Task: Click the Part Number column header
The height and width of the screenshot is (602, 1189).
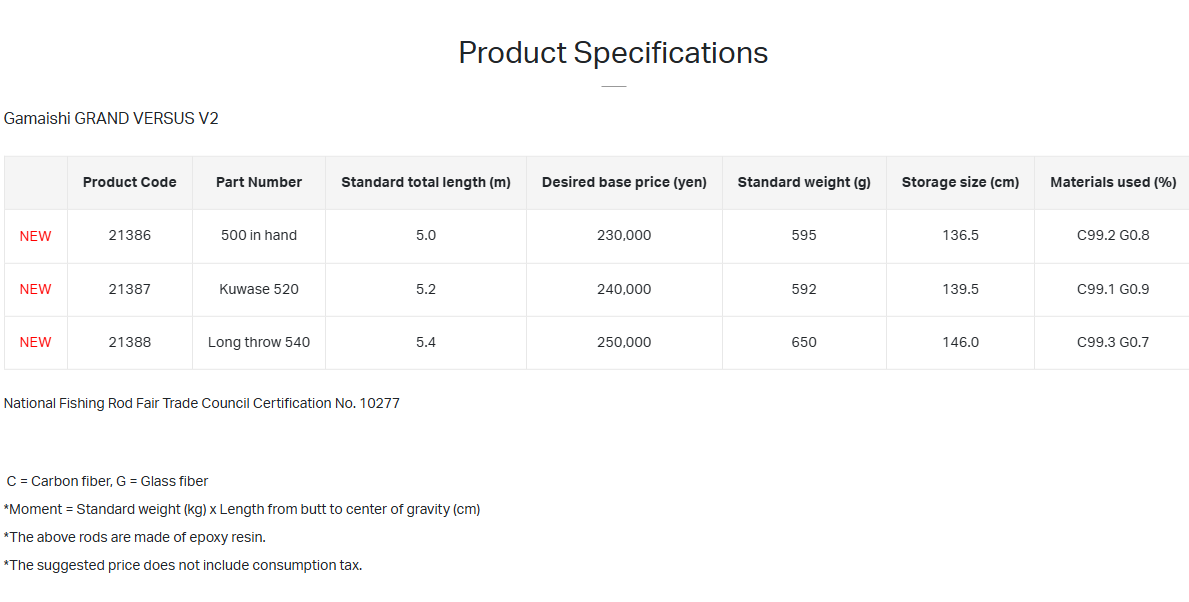Action: (x=259, y=182)
